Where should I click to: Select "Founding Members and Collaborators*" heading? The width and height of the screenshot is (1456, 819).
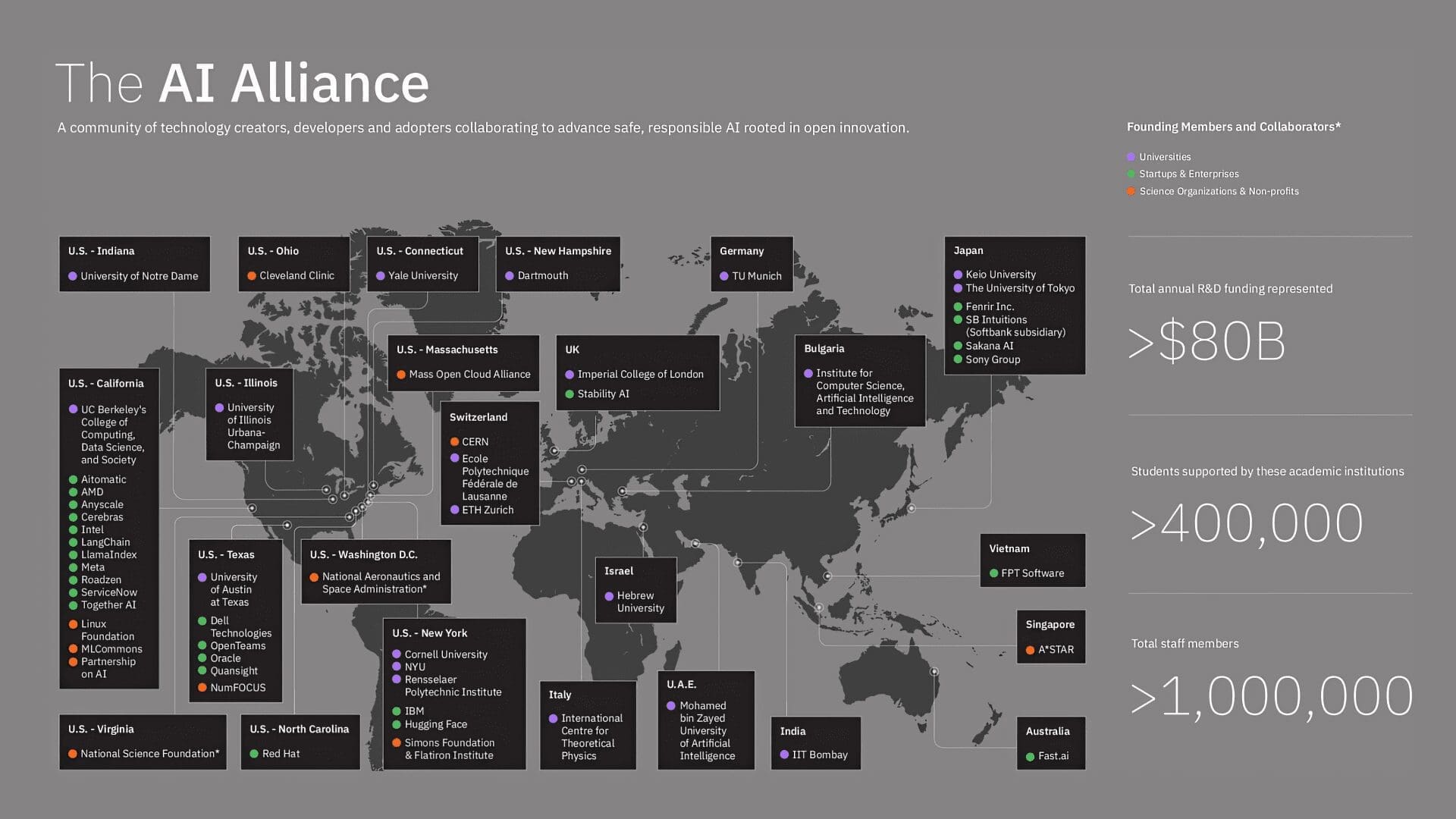click(x=1233, y=127)
